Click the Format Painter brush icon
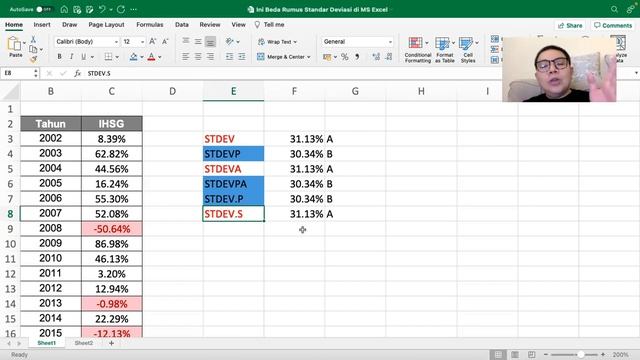 [33, 59]
